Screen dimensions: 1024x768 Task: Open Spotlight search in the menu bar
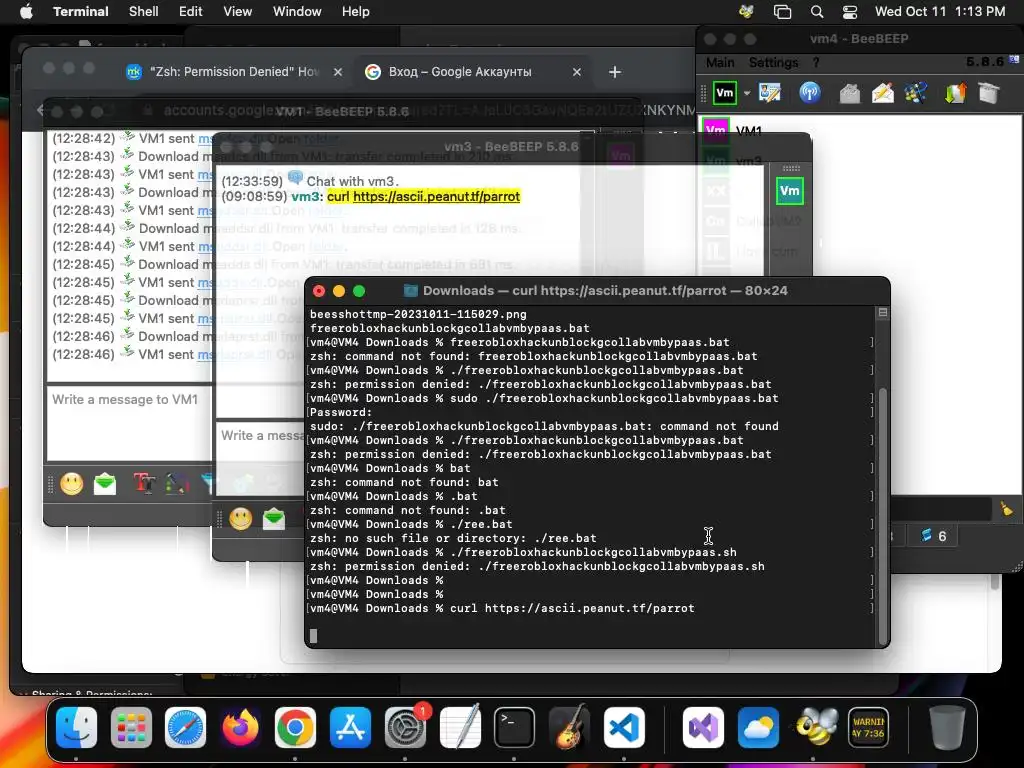(817, 12)
